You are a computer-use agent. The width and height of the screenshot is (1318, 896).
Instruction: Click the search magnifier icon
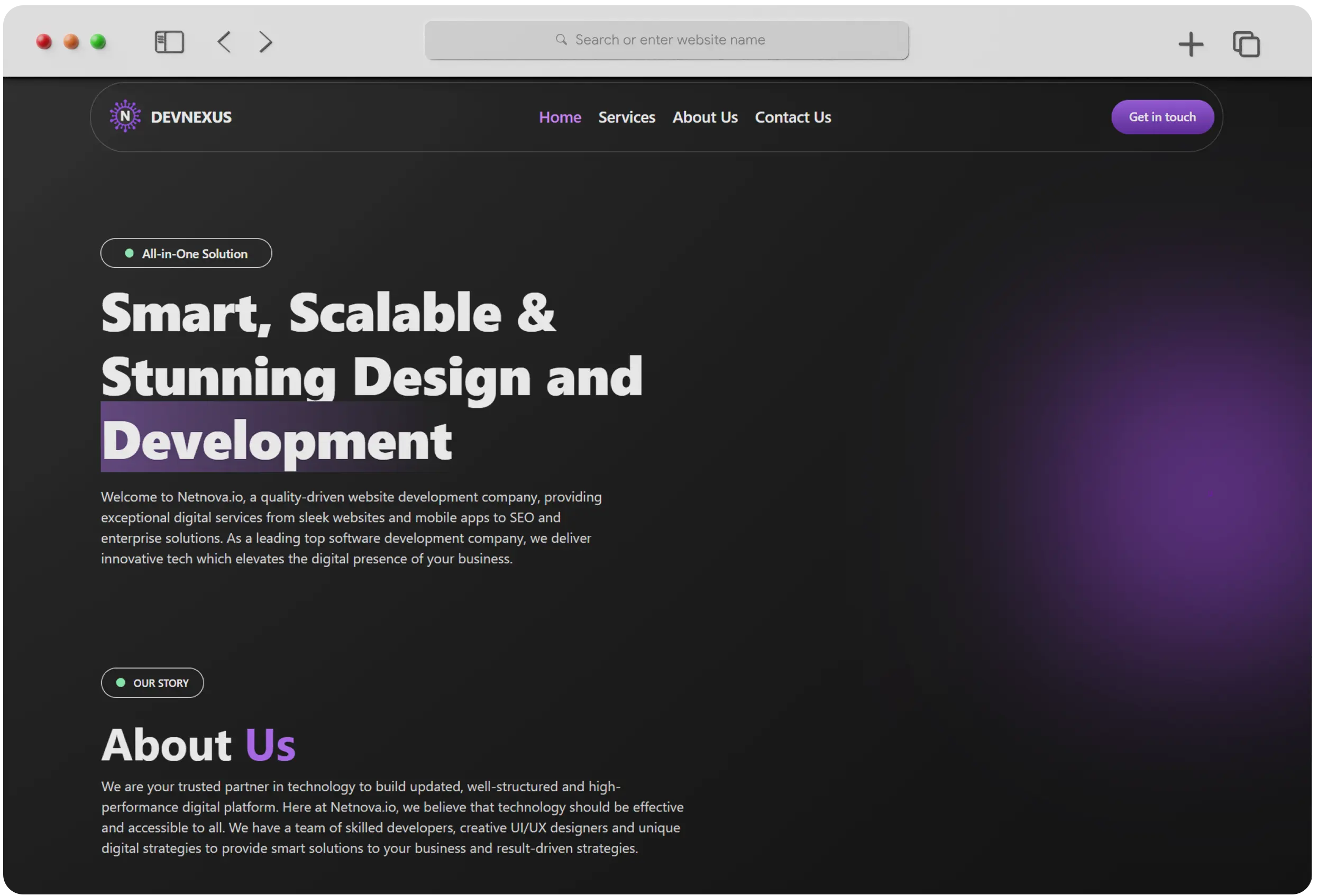click(561, 40)
